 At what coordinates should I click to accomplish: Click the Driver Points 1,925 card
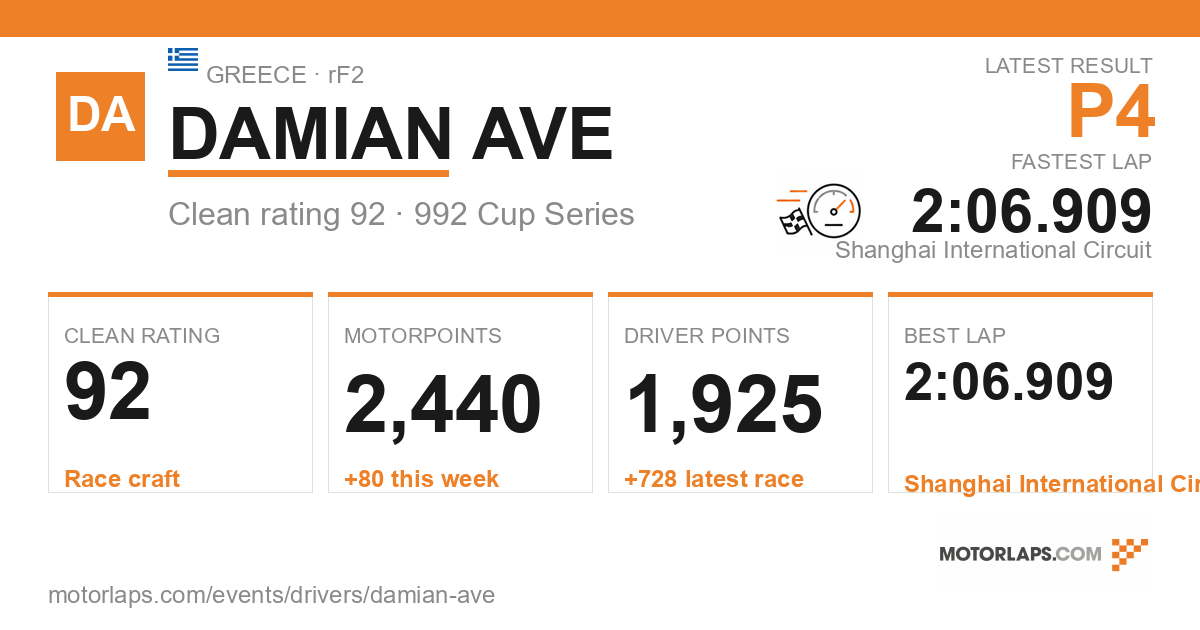[740, 393]
